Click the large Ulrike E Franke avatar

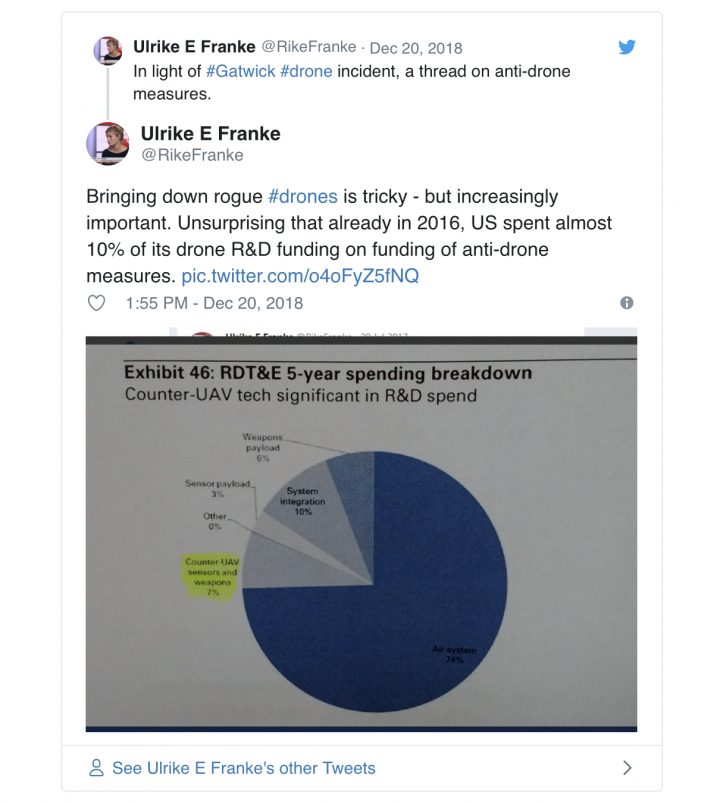coord(107,144)
